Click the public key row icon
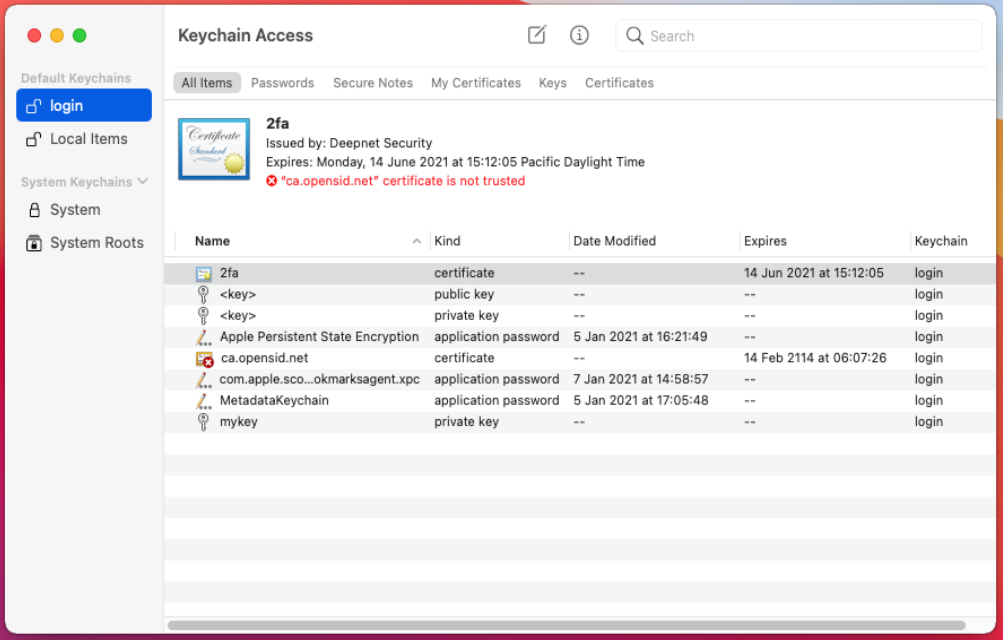The height and width of the screenshot is (640, 1003). click(x=204, y=295)
